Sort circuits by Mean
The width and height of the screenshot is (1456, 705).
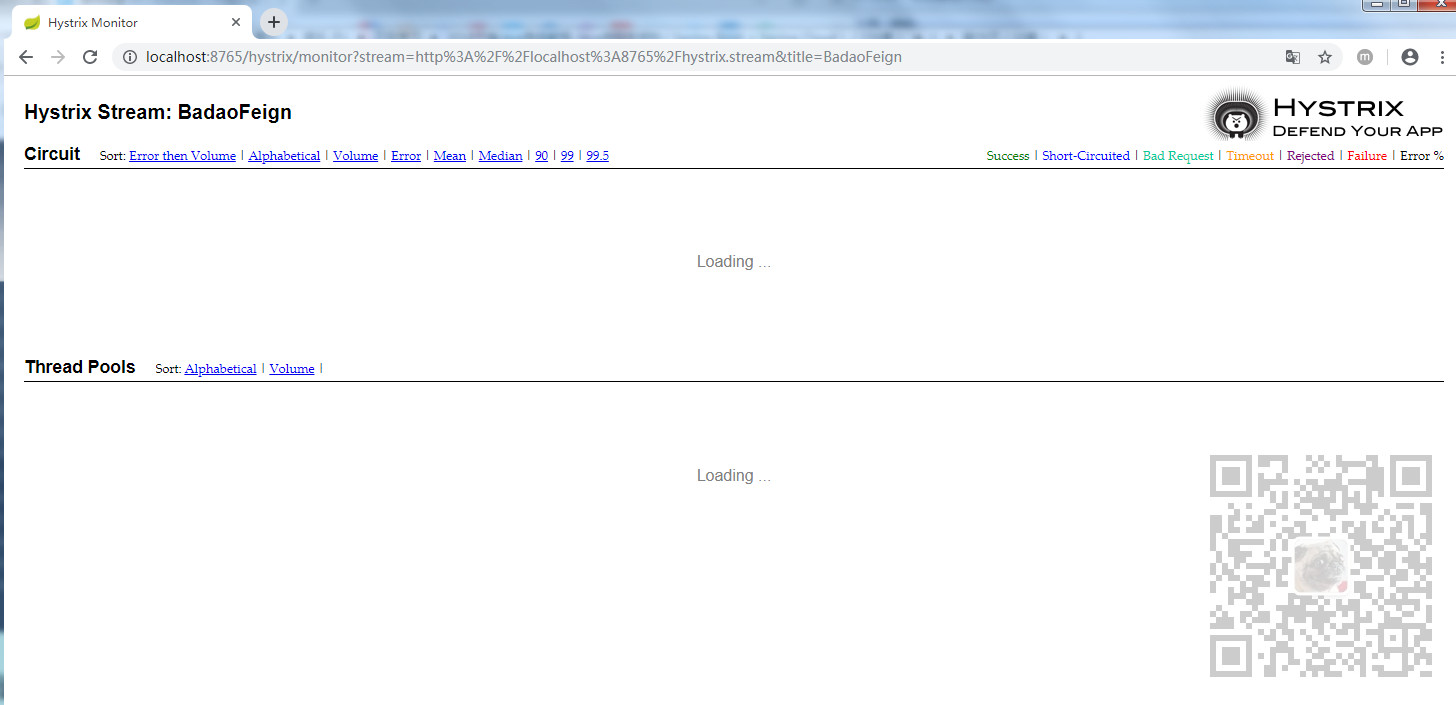(450, 156)
